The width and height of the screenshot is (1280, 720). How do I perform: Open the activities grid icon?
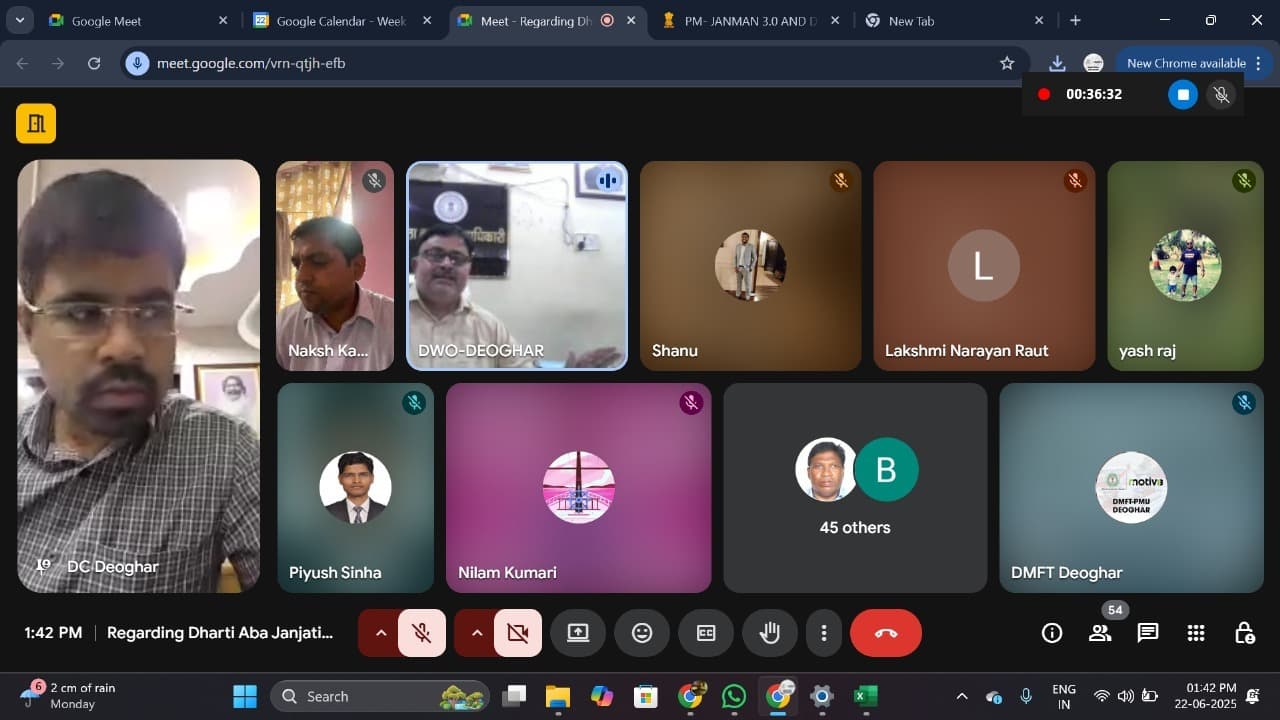click(x=1195, y=633)
